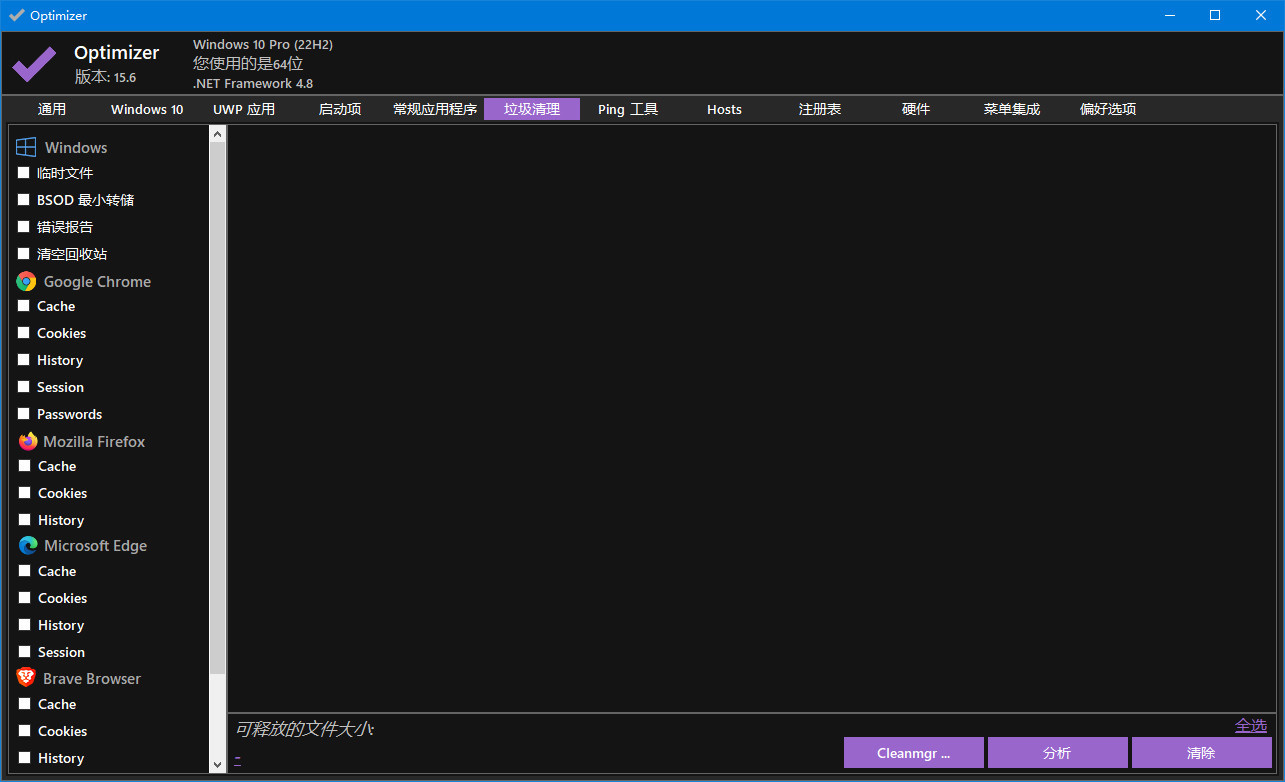Switch to the Windows 10 tab
The height and width of the screenshot is (782, 1285).
tap(147, 109)
